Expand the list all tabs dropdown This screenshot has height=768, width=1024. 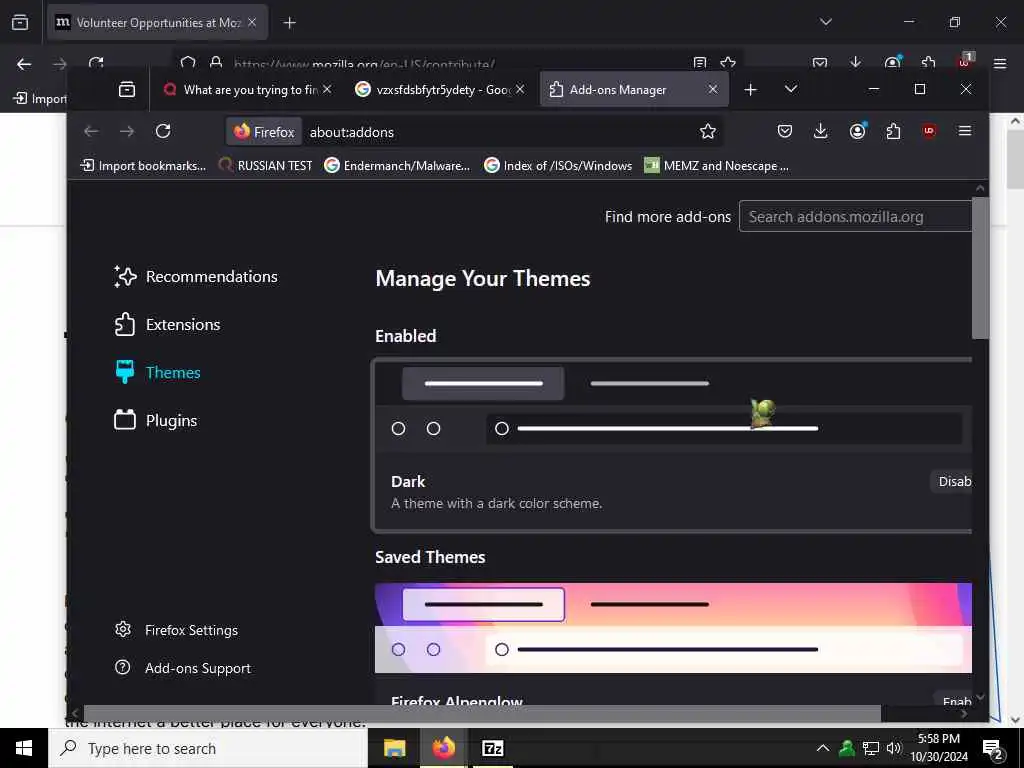coord(791,89)
